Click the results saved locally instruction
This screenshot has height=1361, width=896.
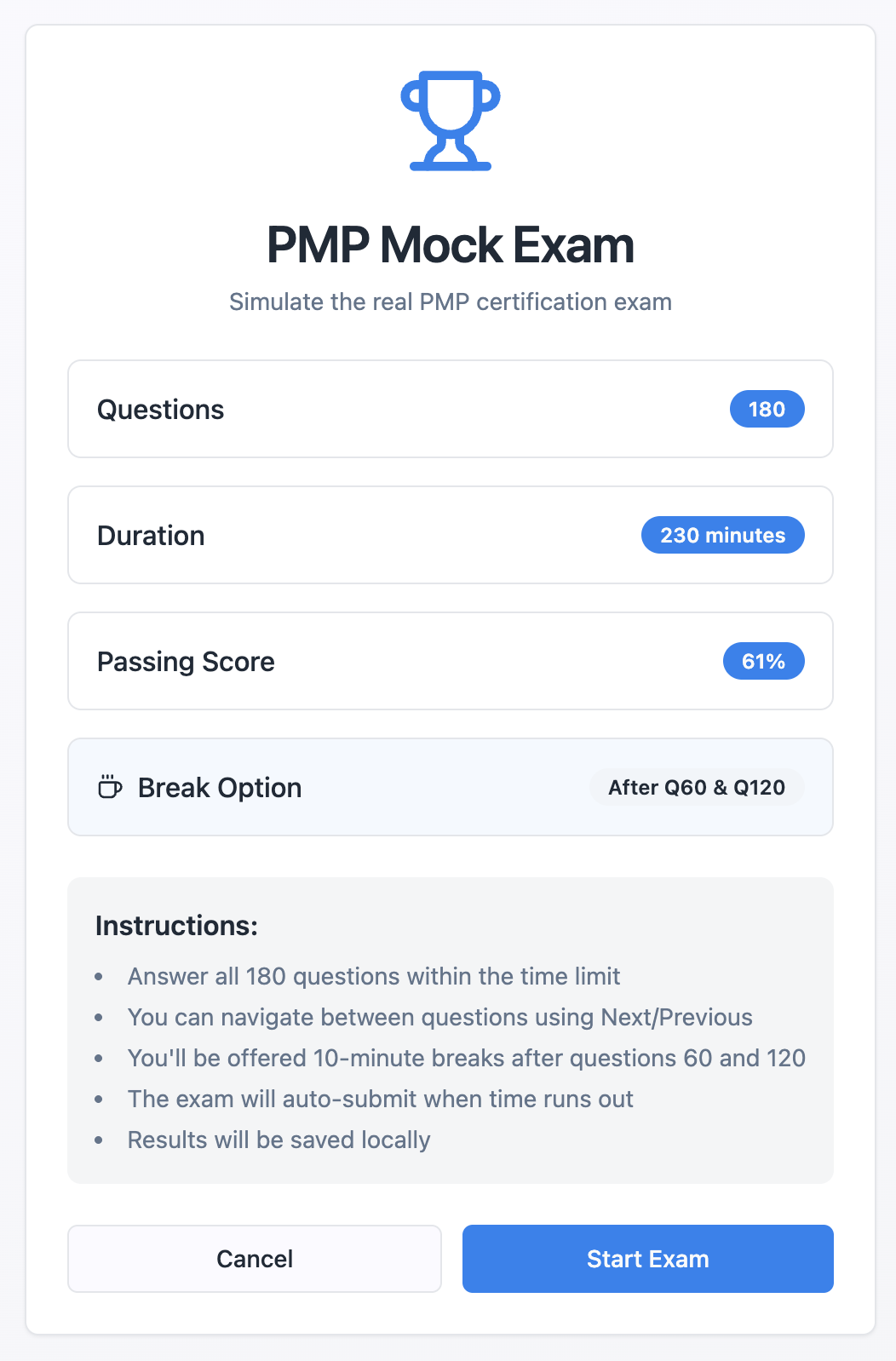[279, 1140]
